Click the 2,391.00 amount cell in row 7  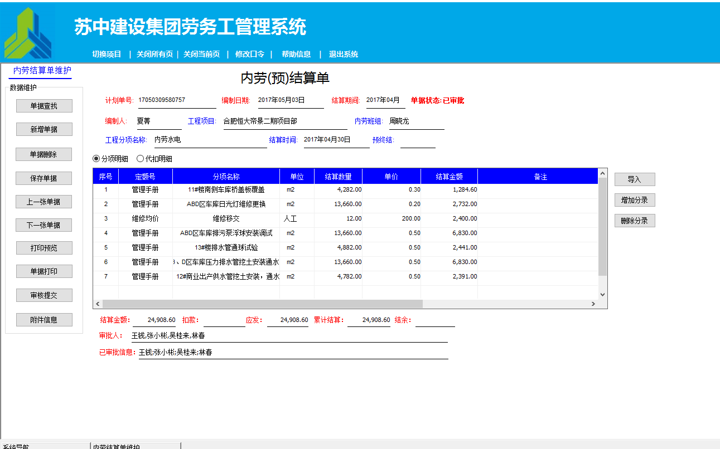(x=449, y=276)
